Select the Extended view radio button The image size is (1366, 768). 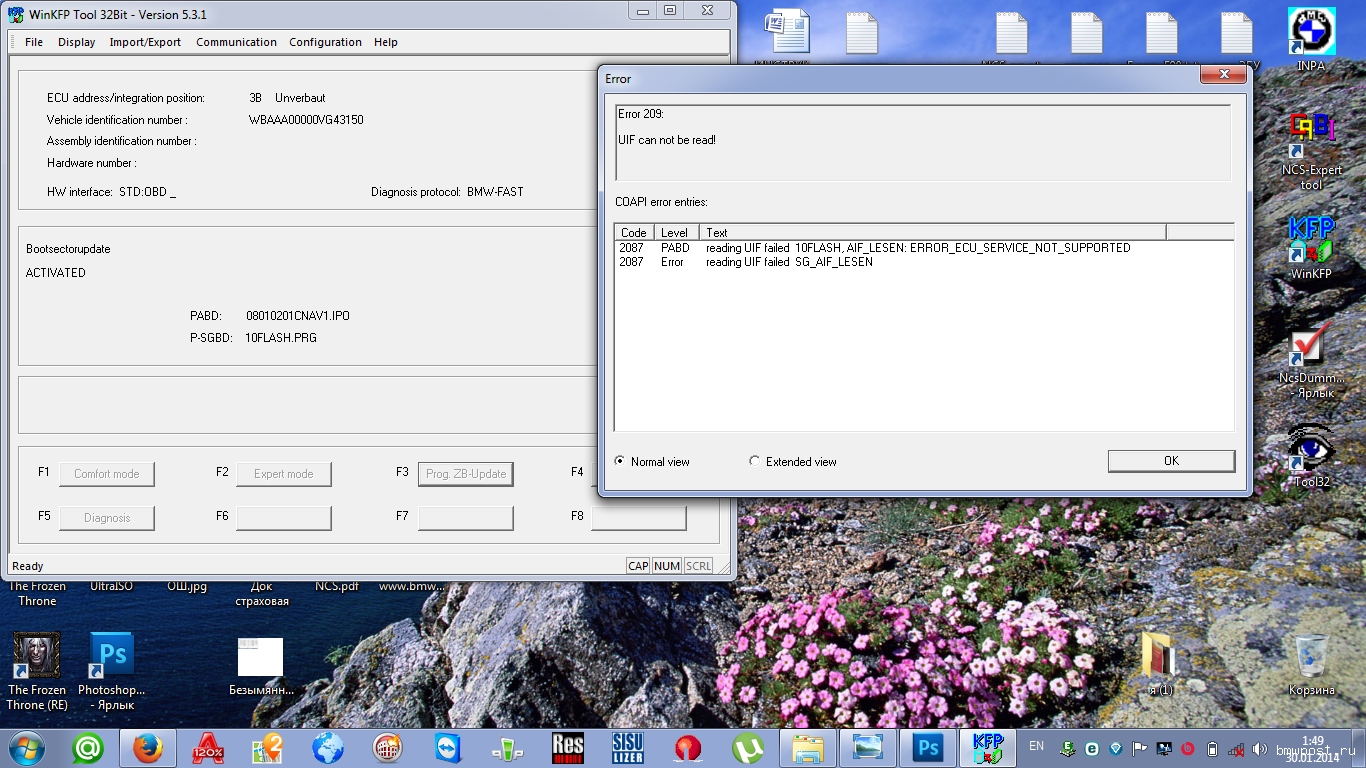pos(755,461)
